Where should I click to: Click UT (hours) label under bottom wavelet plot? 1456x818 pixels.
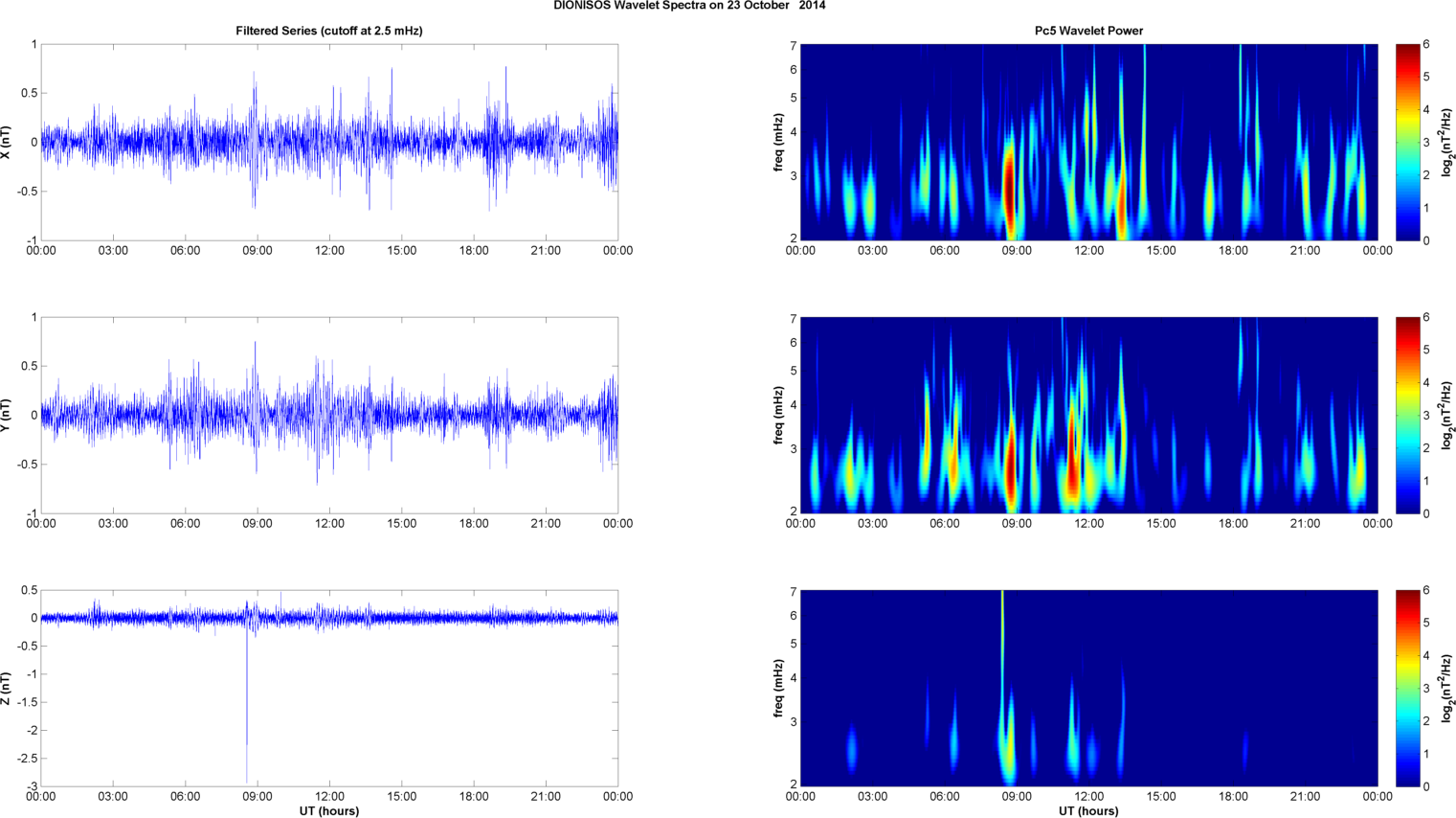1088,811
